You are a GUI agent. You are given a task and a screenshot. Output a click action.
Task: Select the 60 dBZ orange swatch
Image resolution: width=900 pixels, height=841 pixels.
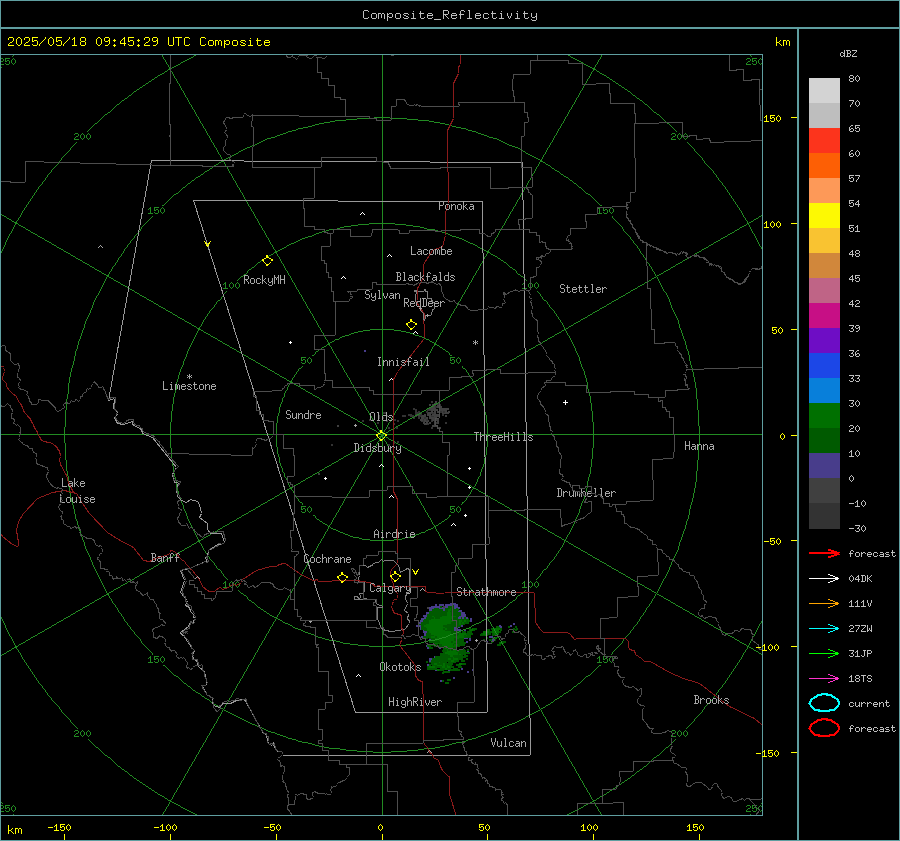coord(824,165)
